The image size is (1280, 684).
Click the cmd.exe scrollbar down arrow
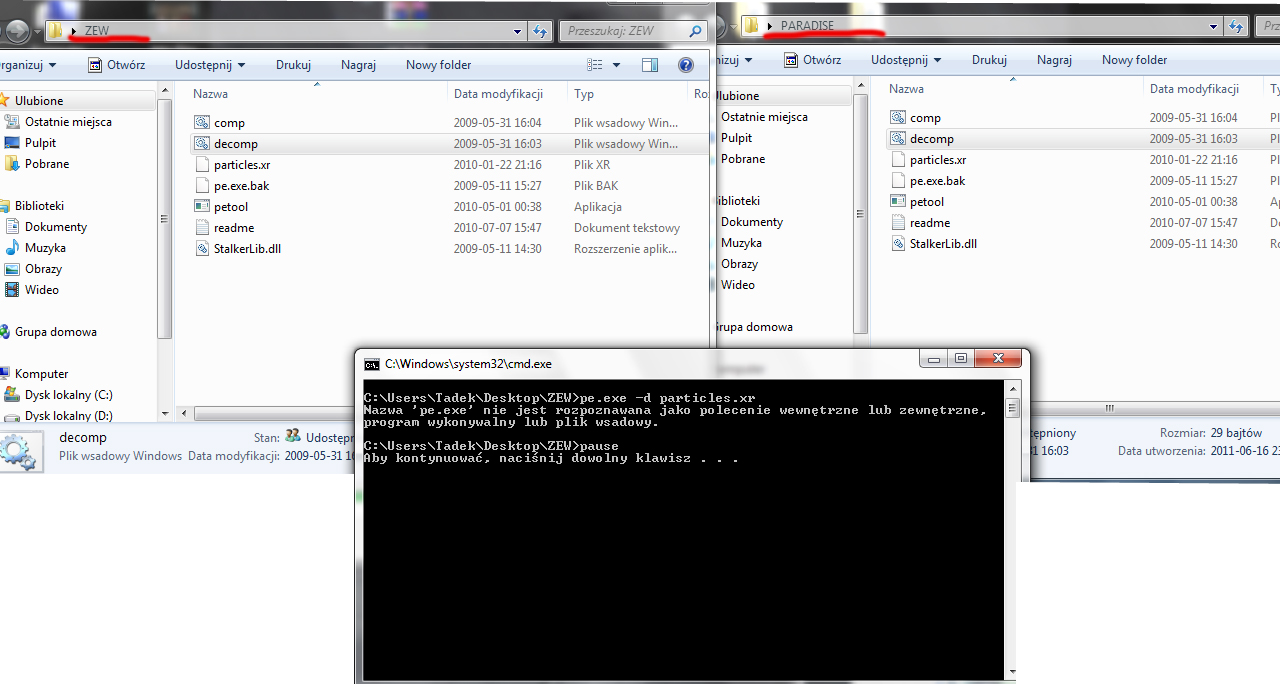point(1012,672)
